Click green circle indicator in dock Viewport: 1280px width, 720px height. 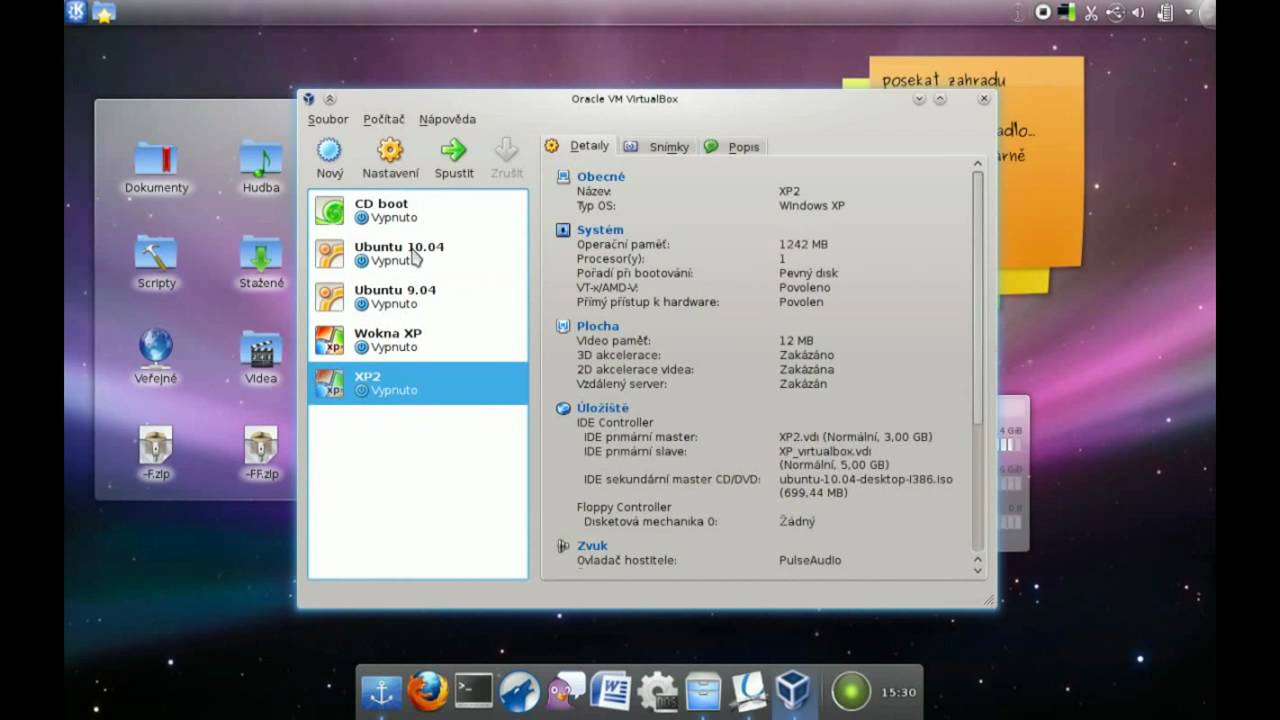coord(852,691)
